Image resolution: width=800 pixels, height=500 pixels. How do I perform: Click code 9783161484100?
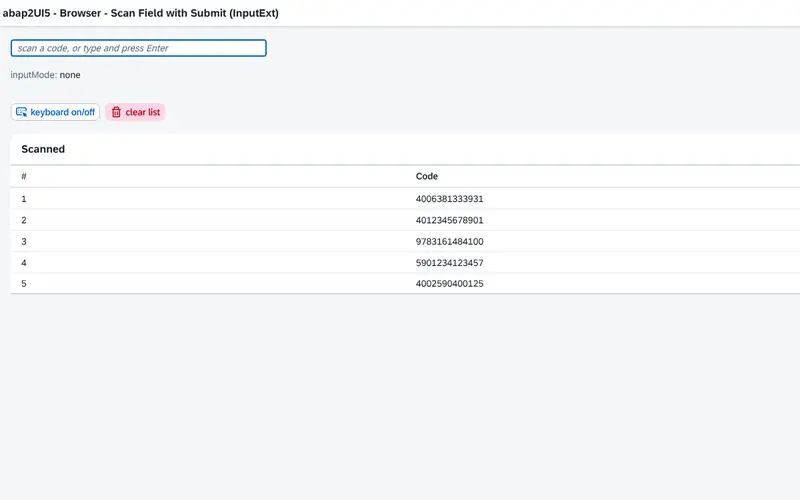pyautogui.click(x=449, y=242)
